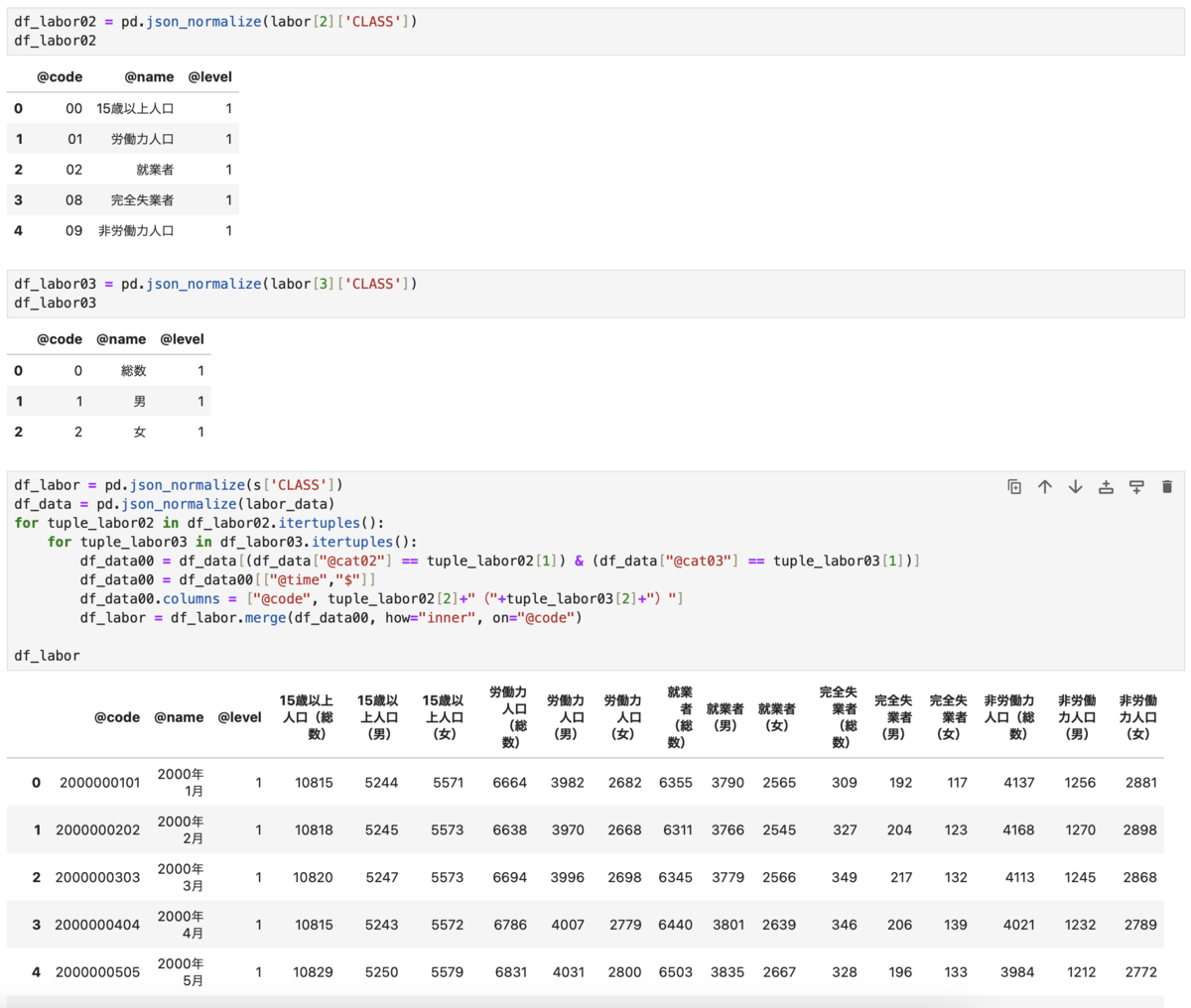Image resolution: width=1191 pixels, height=1008 pixels.
Task: Select the code cell 2000000404
Action: [97, 925]
